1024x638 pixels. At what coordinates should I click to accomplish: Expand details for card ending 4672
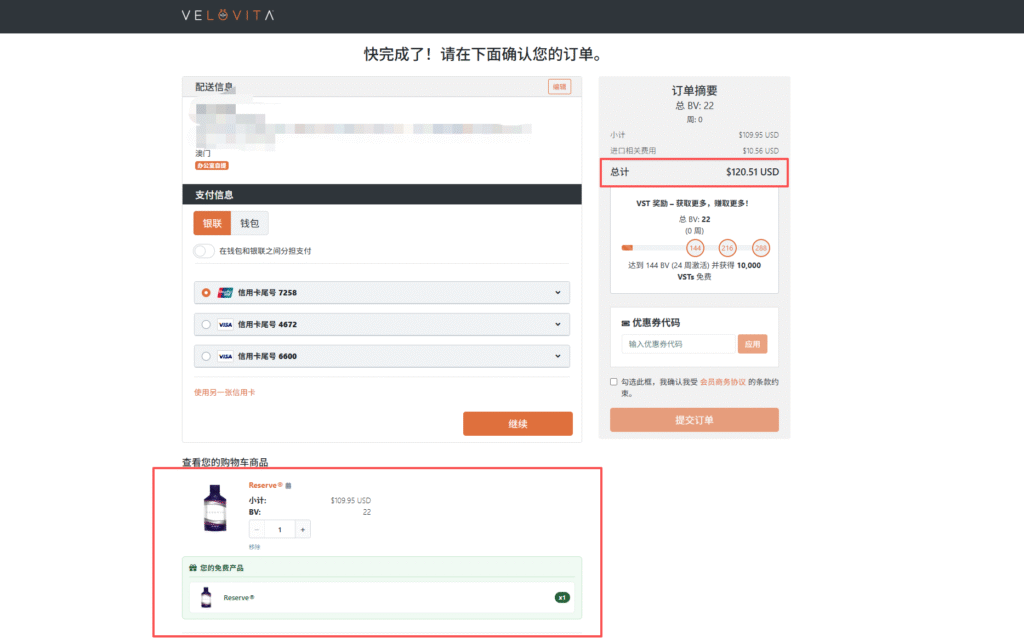pos(558,323)
